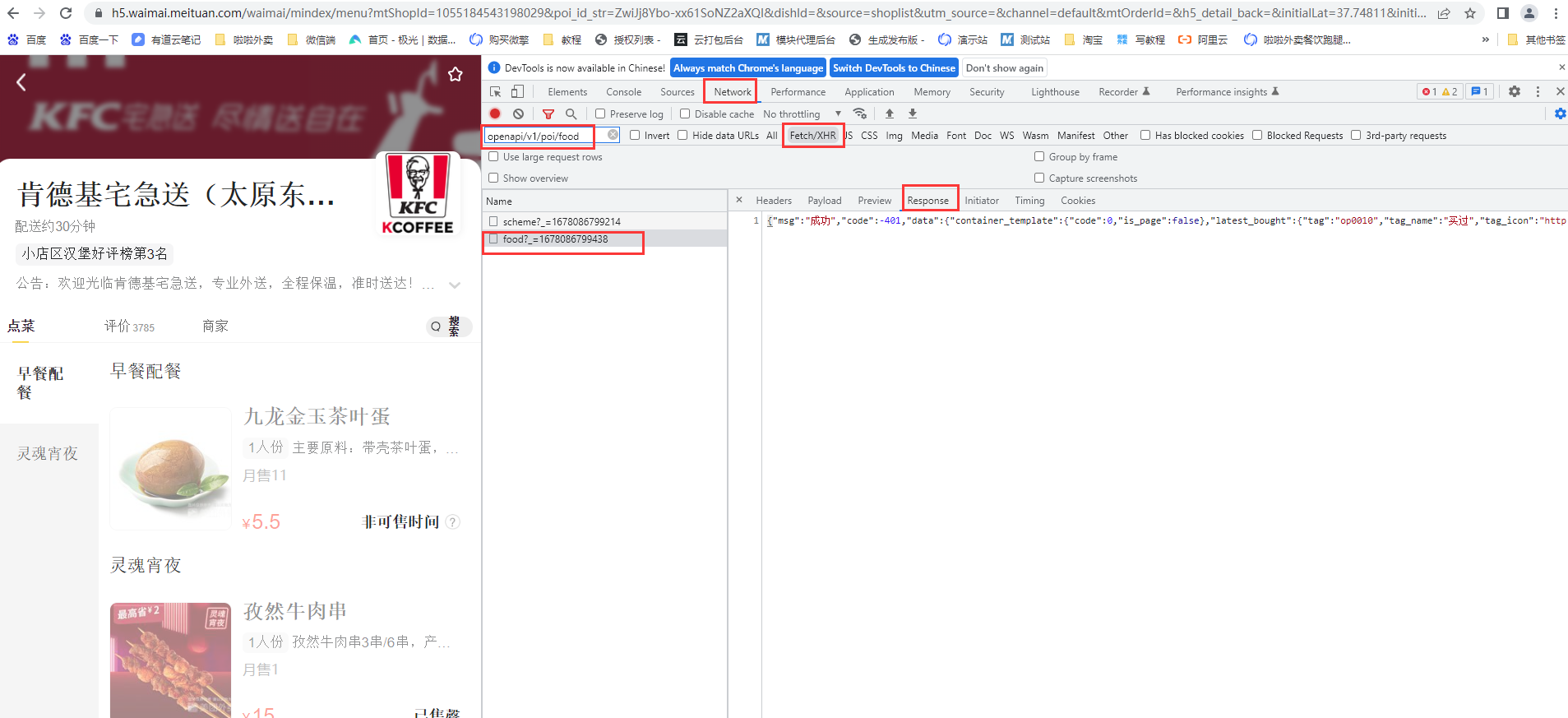Click the browser back arrow

13,13
